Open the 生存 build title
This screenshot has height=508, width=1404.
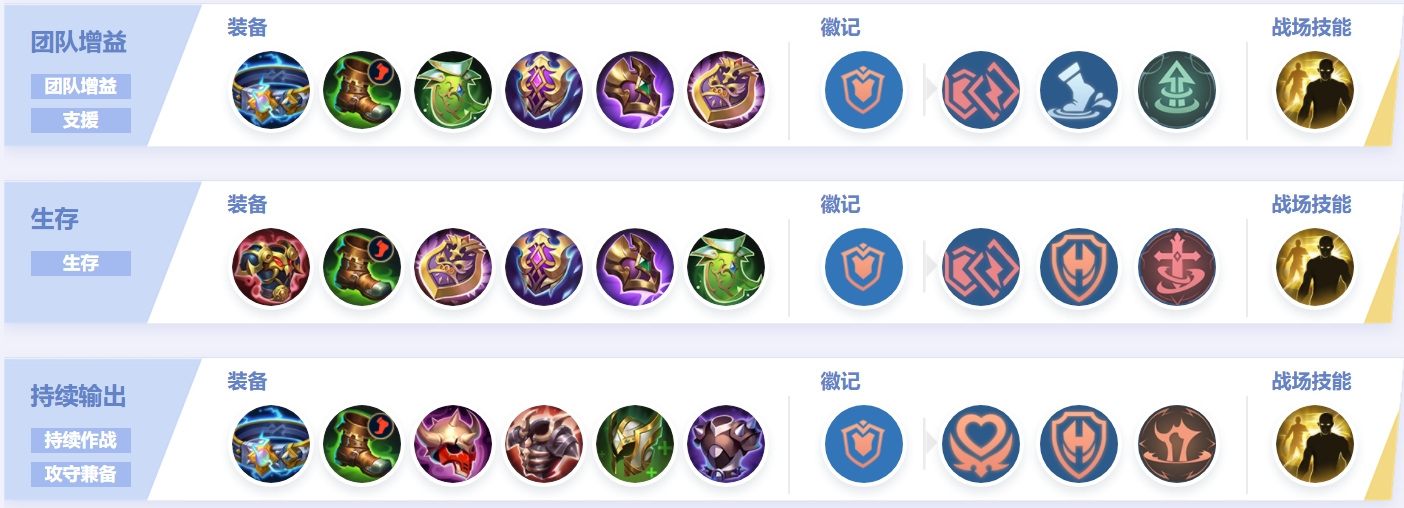(55, 219)
